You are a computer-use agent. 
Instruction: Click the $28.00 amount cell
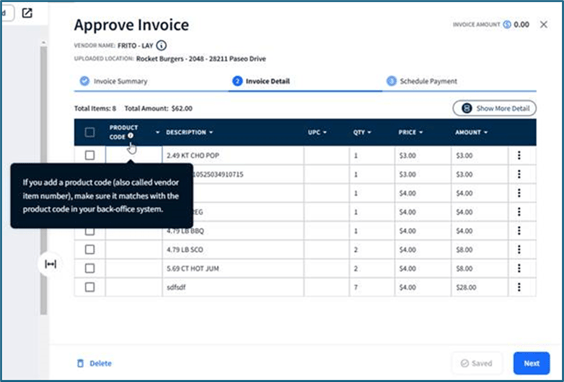[479, 287]
